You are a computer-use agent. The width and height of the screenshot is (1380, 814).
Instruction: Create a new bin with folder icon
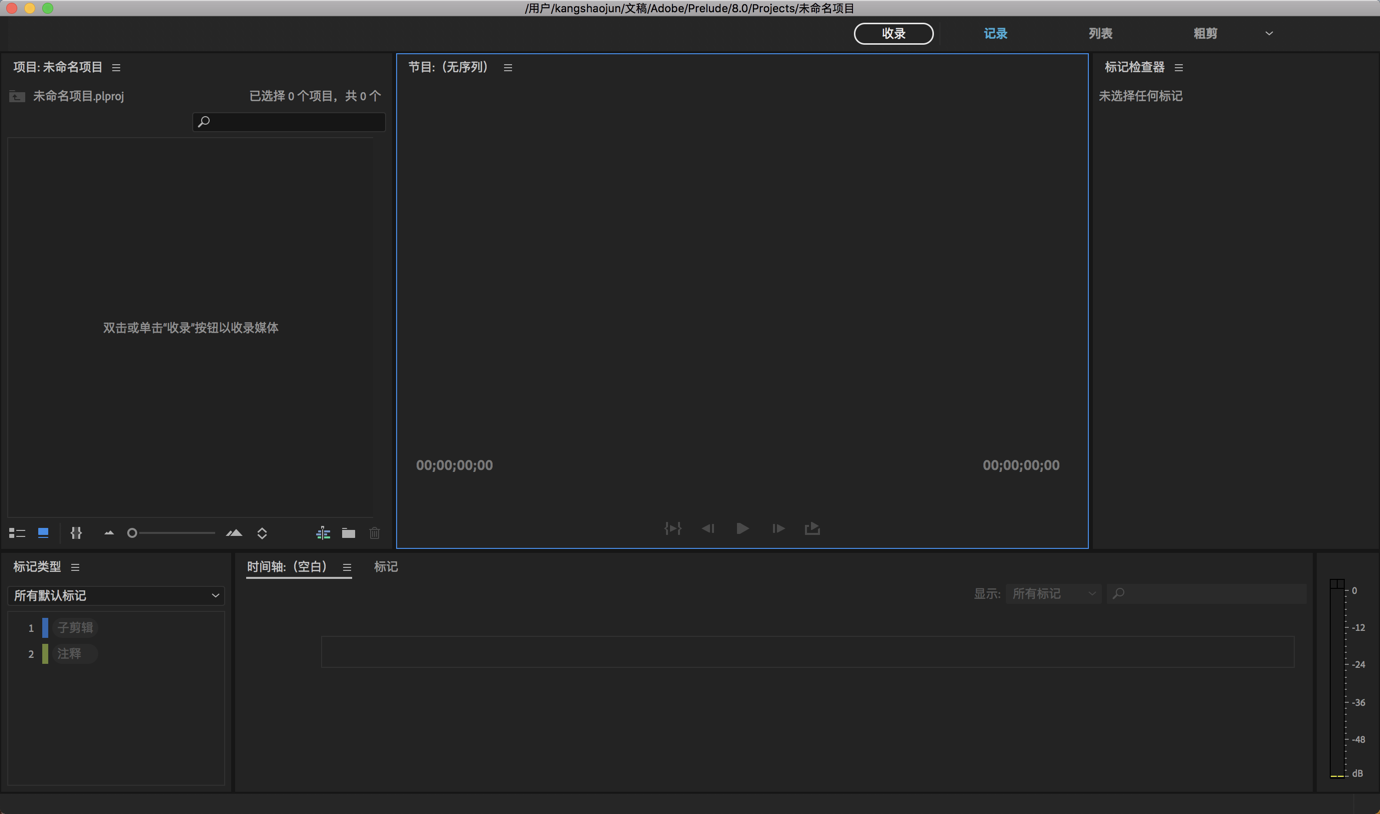click(x=348, y=533)
